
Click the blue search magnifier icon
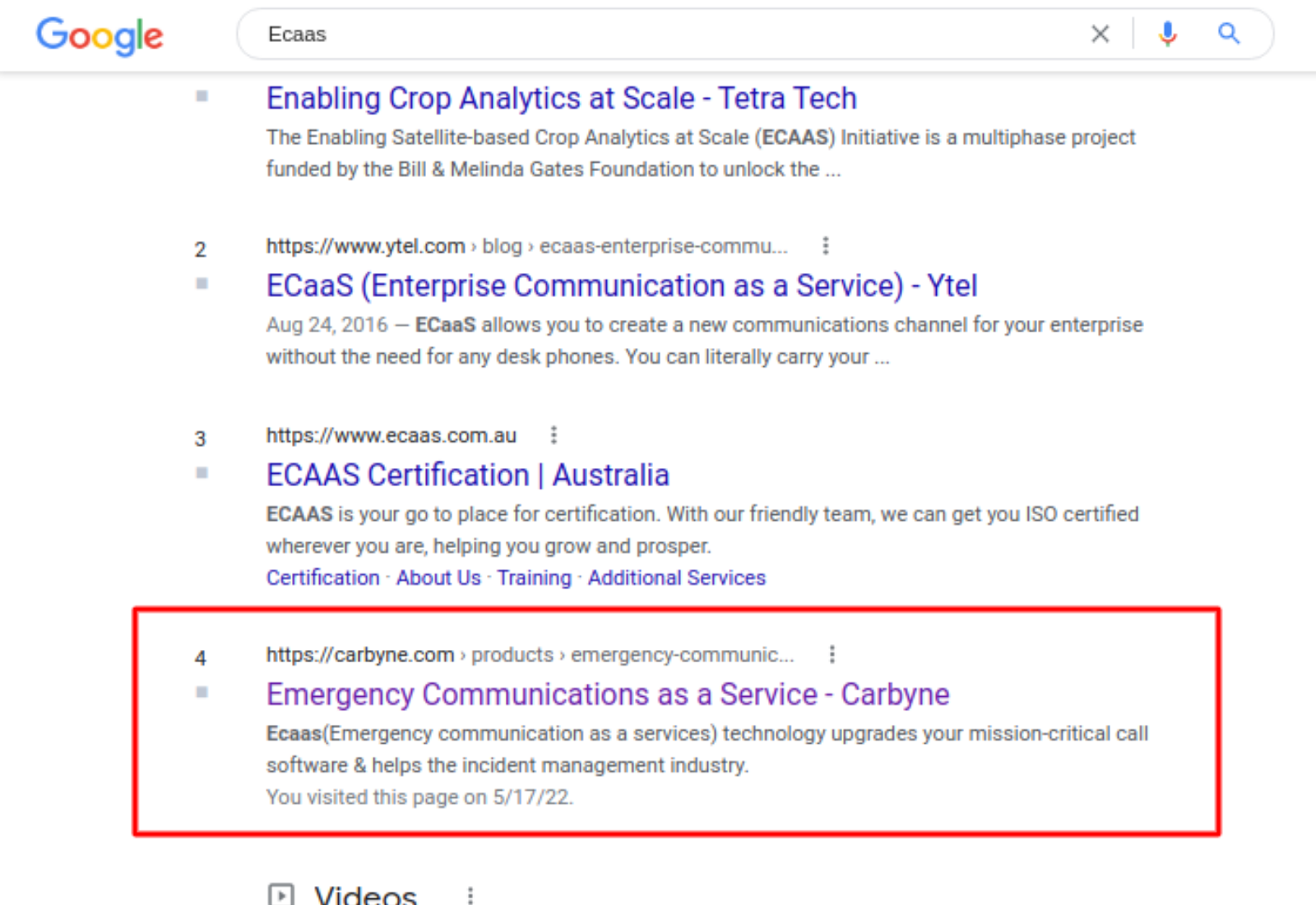click(x=1229, y=34)
